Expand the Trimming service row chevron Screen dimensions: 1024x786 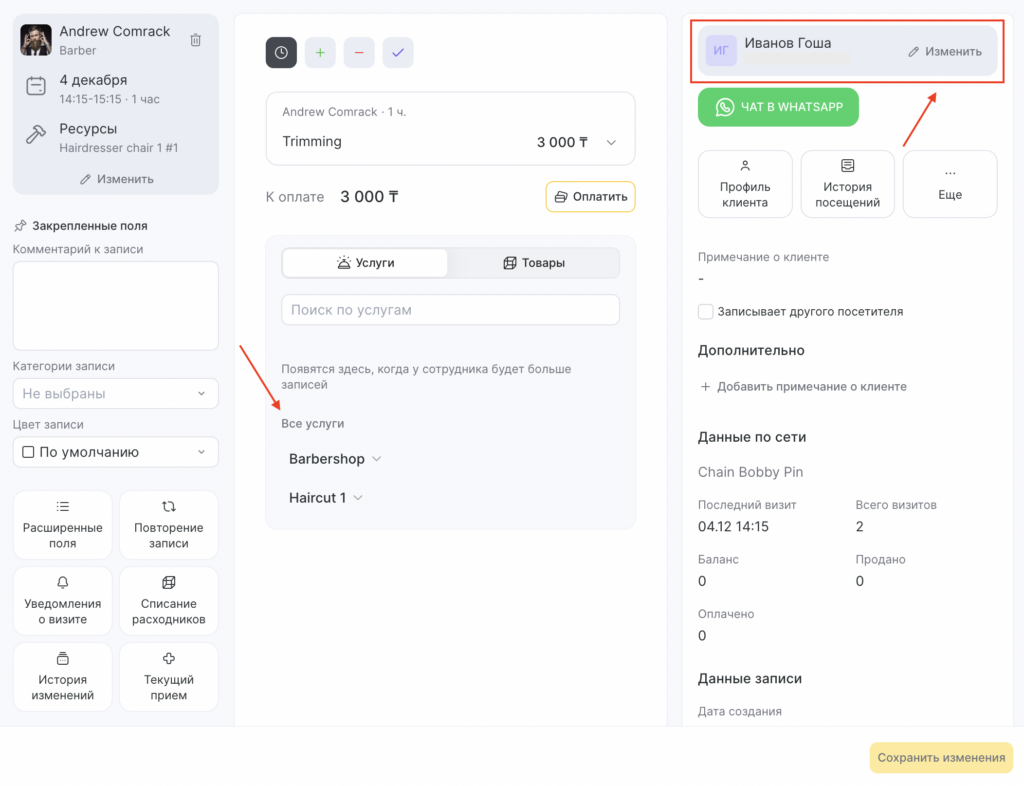tap(612, 143)
